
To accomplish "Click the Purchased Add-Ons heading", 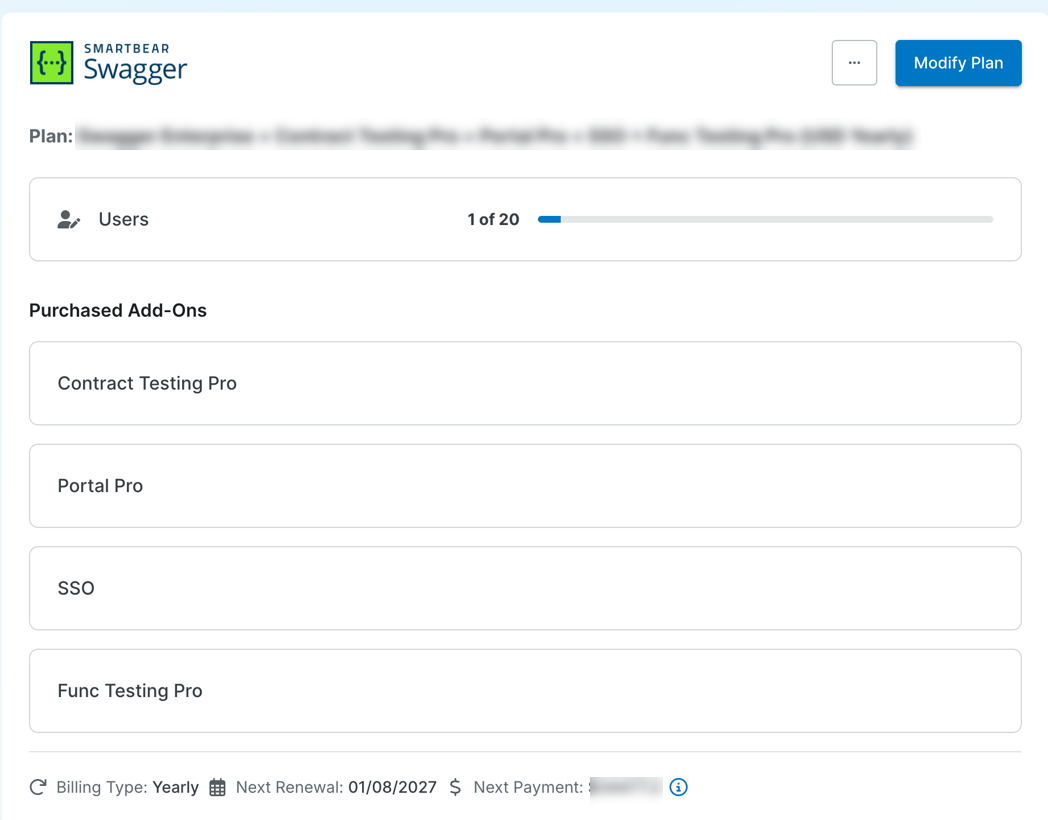I will [118, 310].
